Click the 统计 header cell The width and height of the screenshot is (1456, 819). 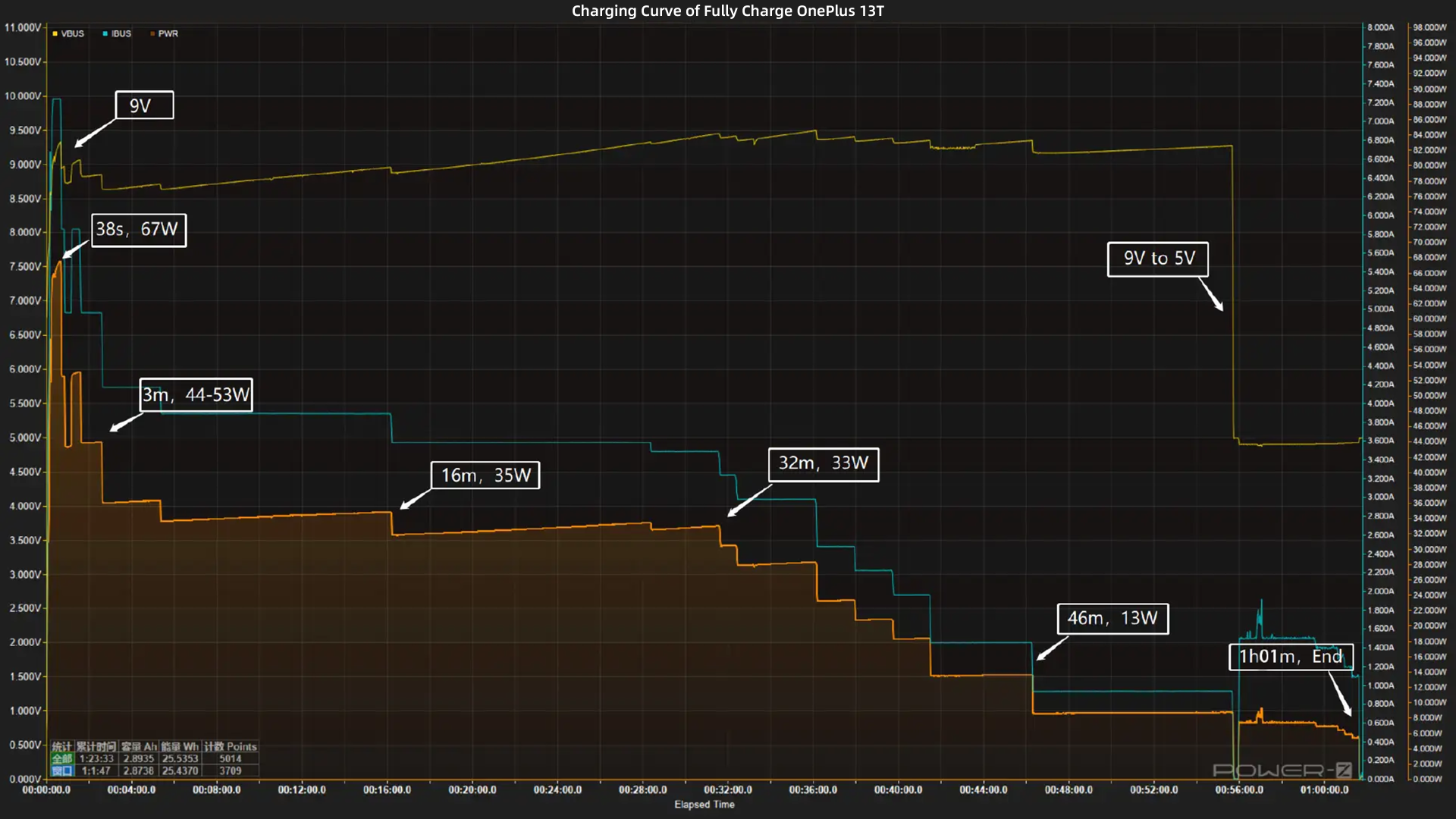click(x=62, y=747)
